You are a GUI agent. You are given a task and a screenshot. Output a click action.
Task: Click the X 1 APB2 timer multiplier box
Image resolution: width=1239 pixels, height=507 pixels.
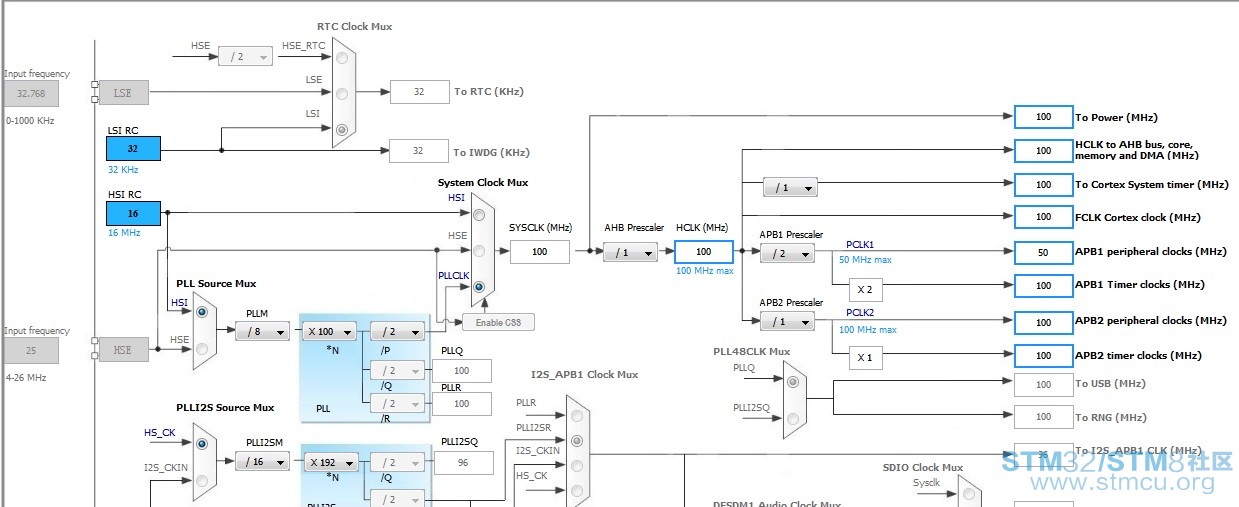(866, 357)
